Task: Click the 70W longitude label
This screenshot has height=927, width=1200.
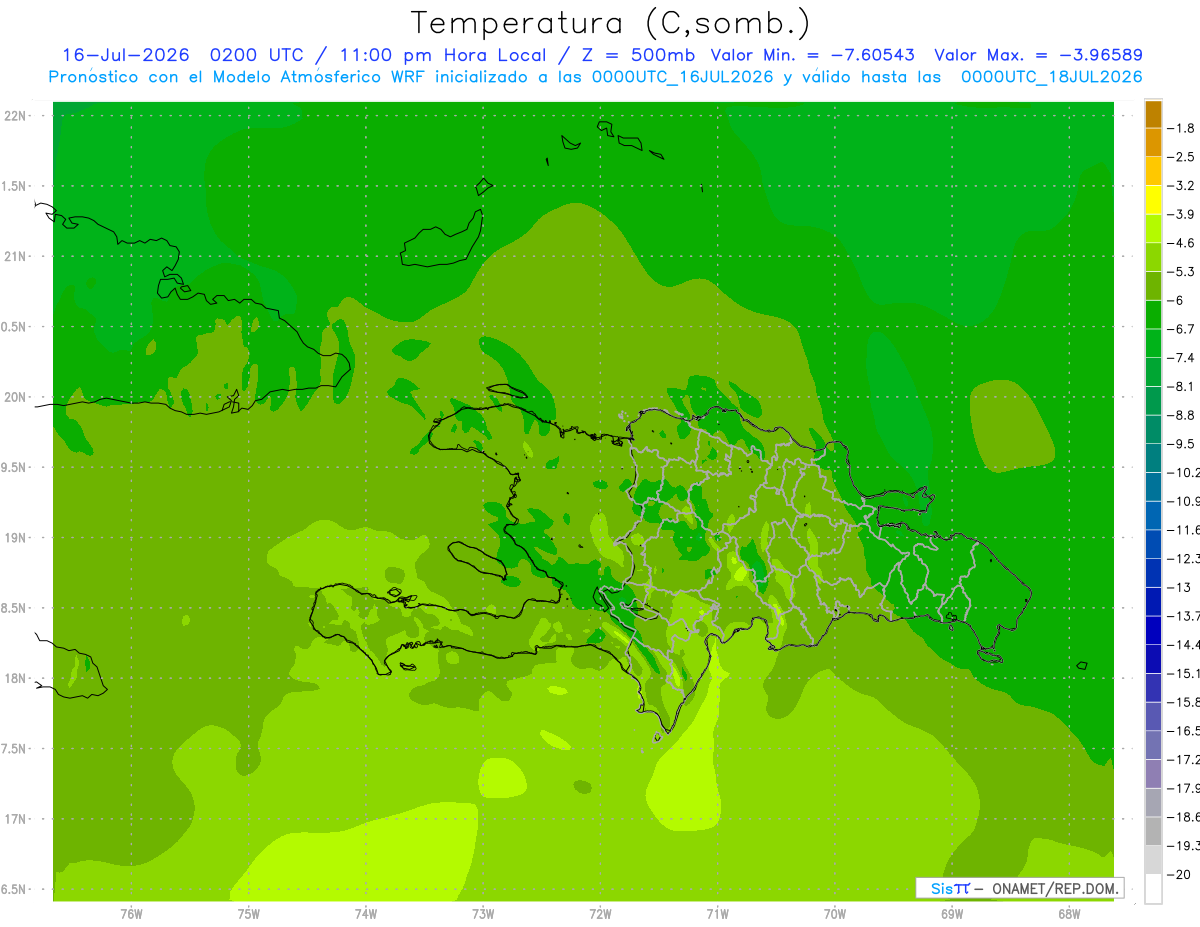Action: pyautogui.click(x=835, y=914)
